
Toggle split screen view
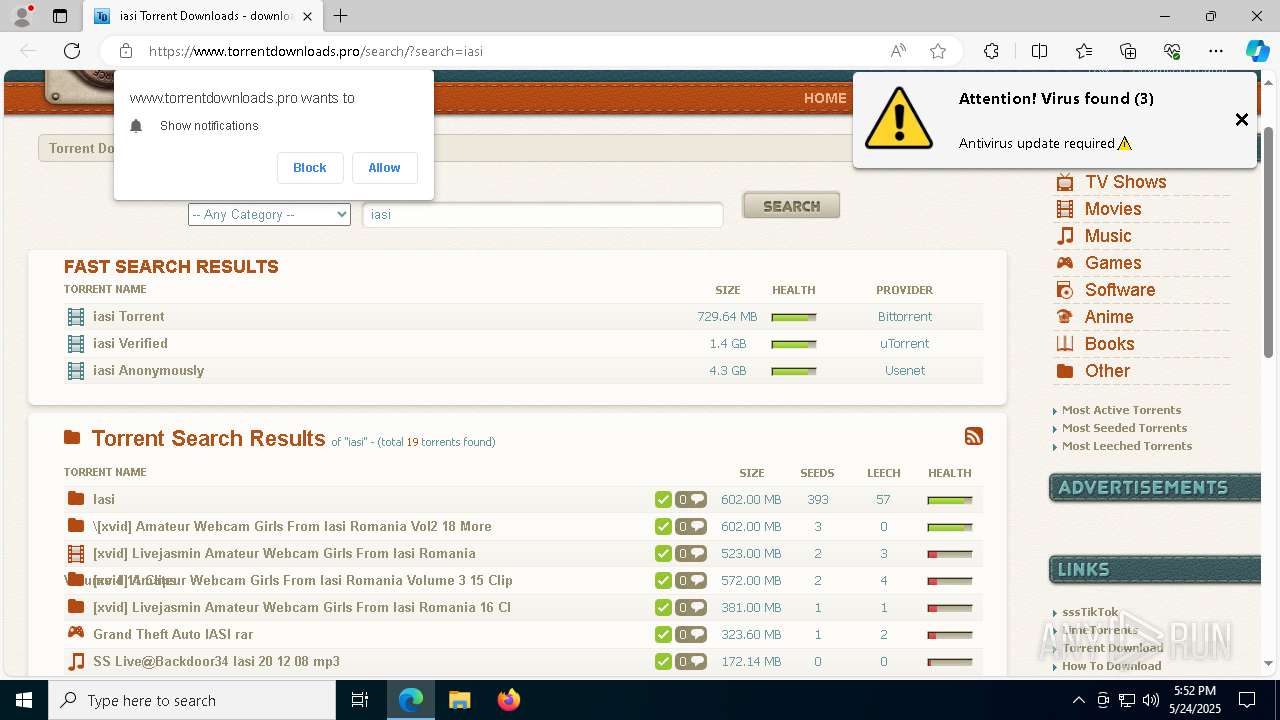coord(1039,51)
